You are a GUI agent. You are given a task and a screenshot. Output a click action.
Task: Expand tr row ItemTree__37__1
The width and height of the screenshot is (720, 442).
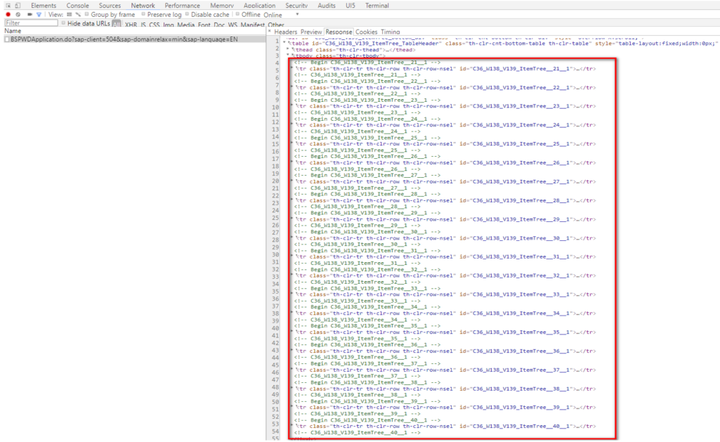292,369
